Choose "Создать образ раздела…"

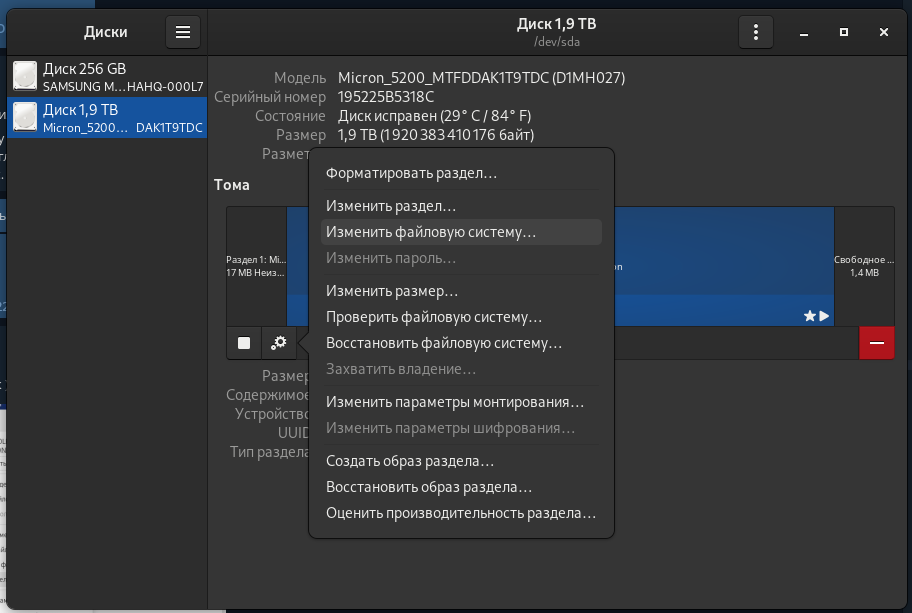point(410,461)
